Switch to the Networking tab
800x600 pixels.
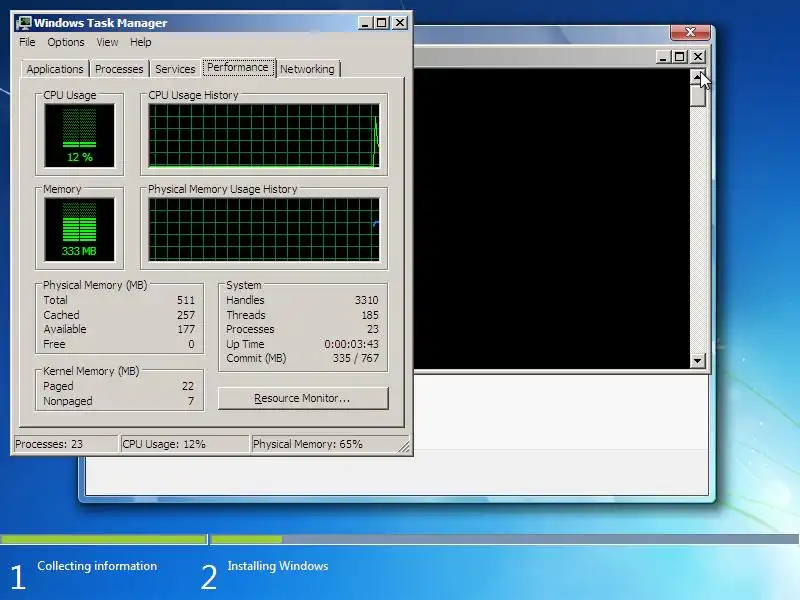(x=307, y=69)
